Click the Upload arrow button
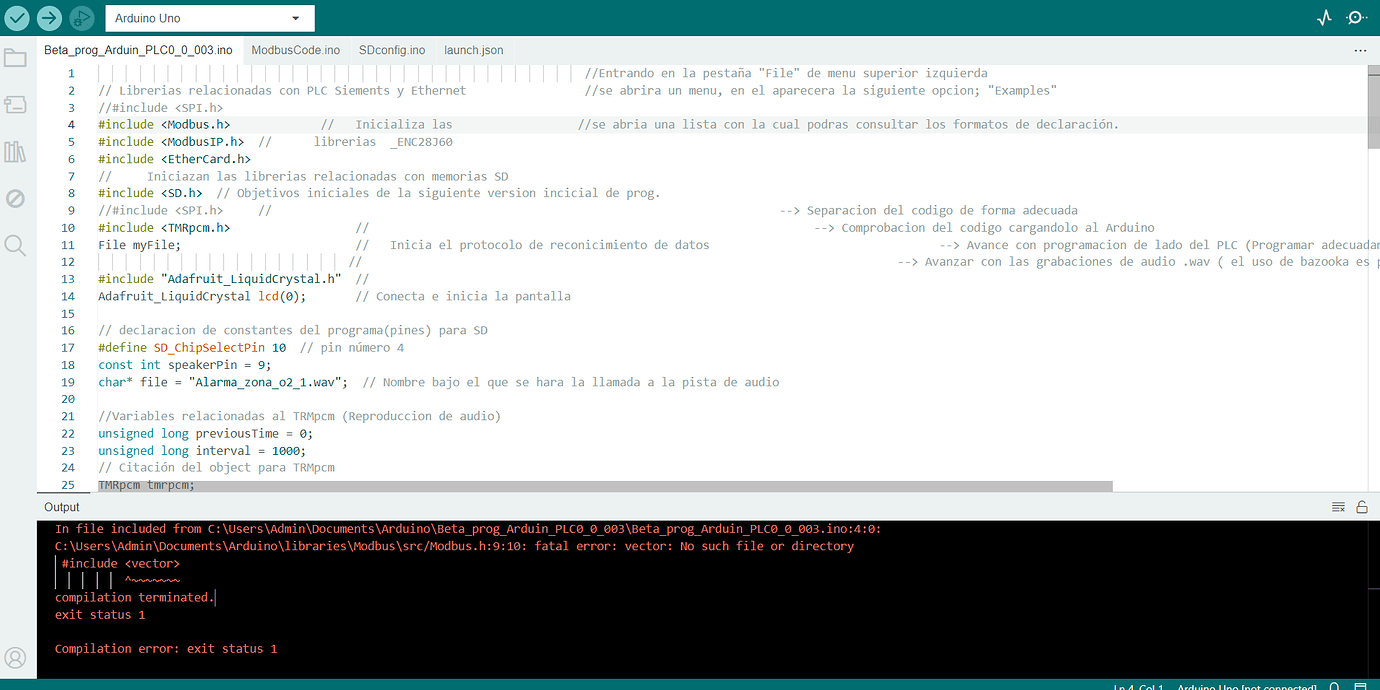1380x690 pixels. click(x=49, y=18)
